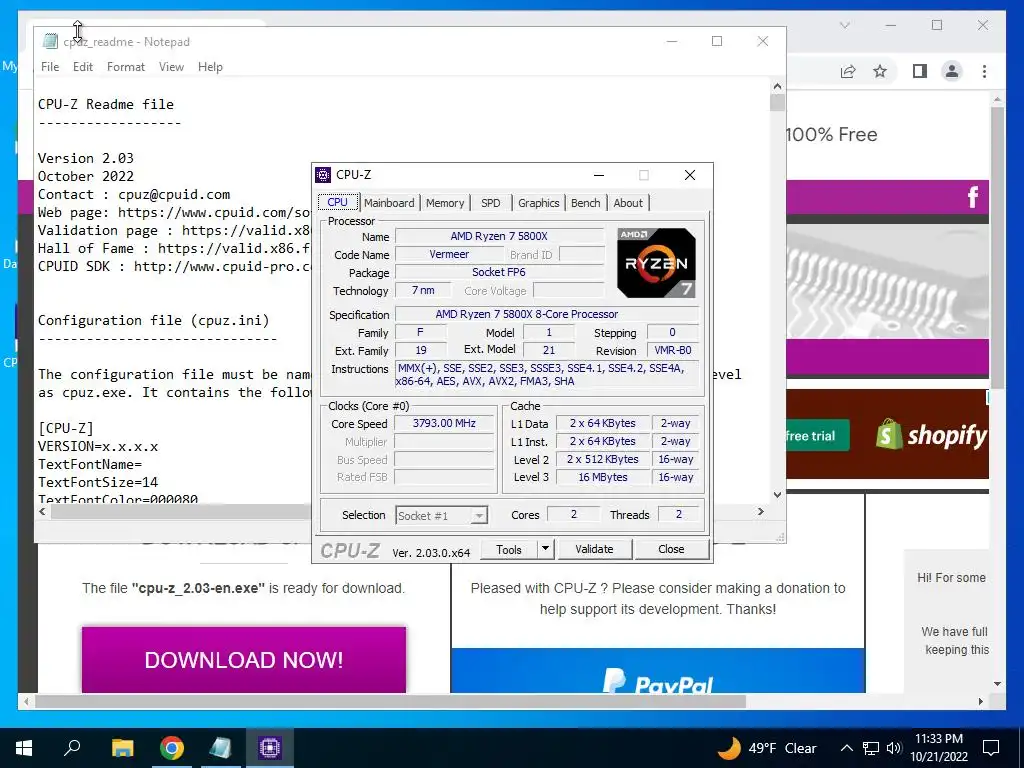Open the About tab in CPU-Z
This screenshot has height=768, width=1024.
[628, 202]
